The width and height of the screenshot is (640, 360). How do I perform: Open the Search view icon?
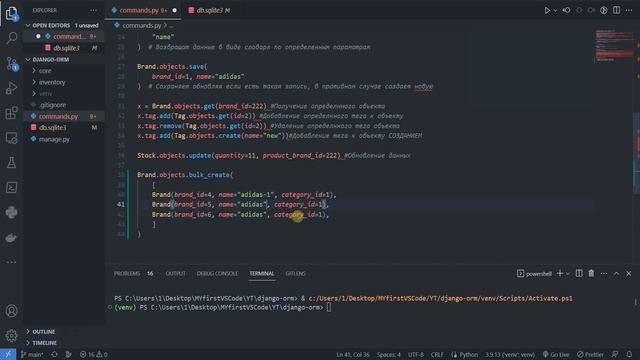(x=11, y=38)
